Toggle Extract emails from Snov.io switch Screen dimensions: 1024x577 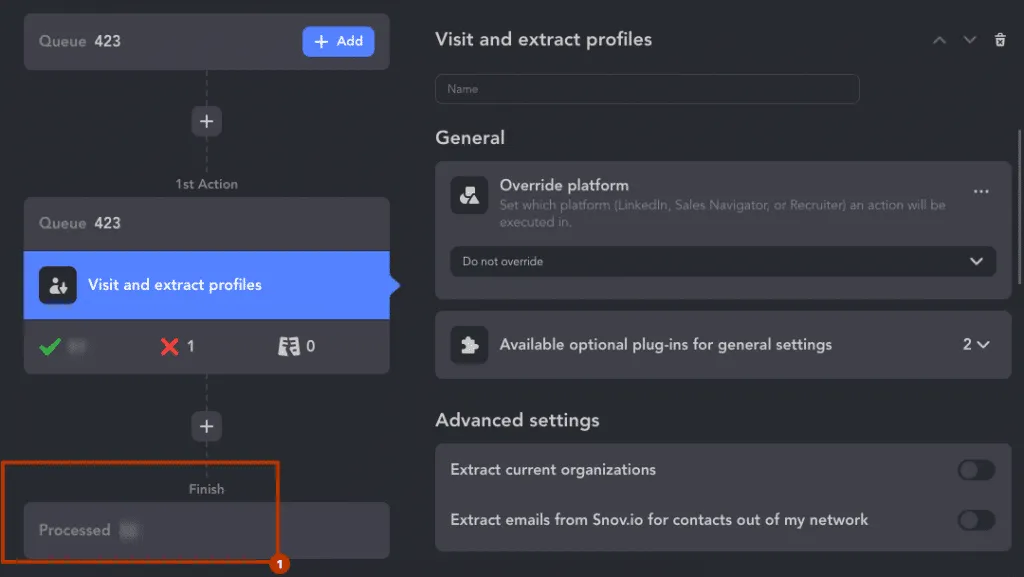(976, 520)
